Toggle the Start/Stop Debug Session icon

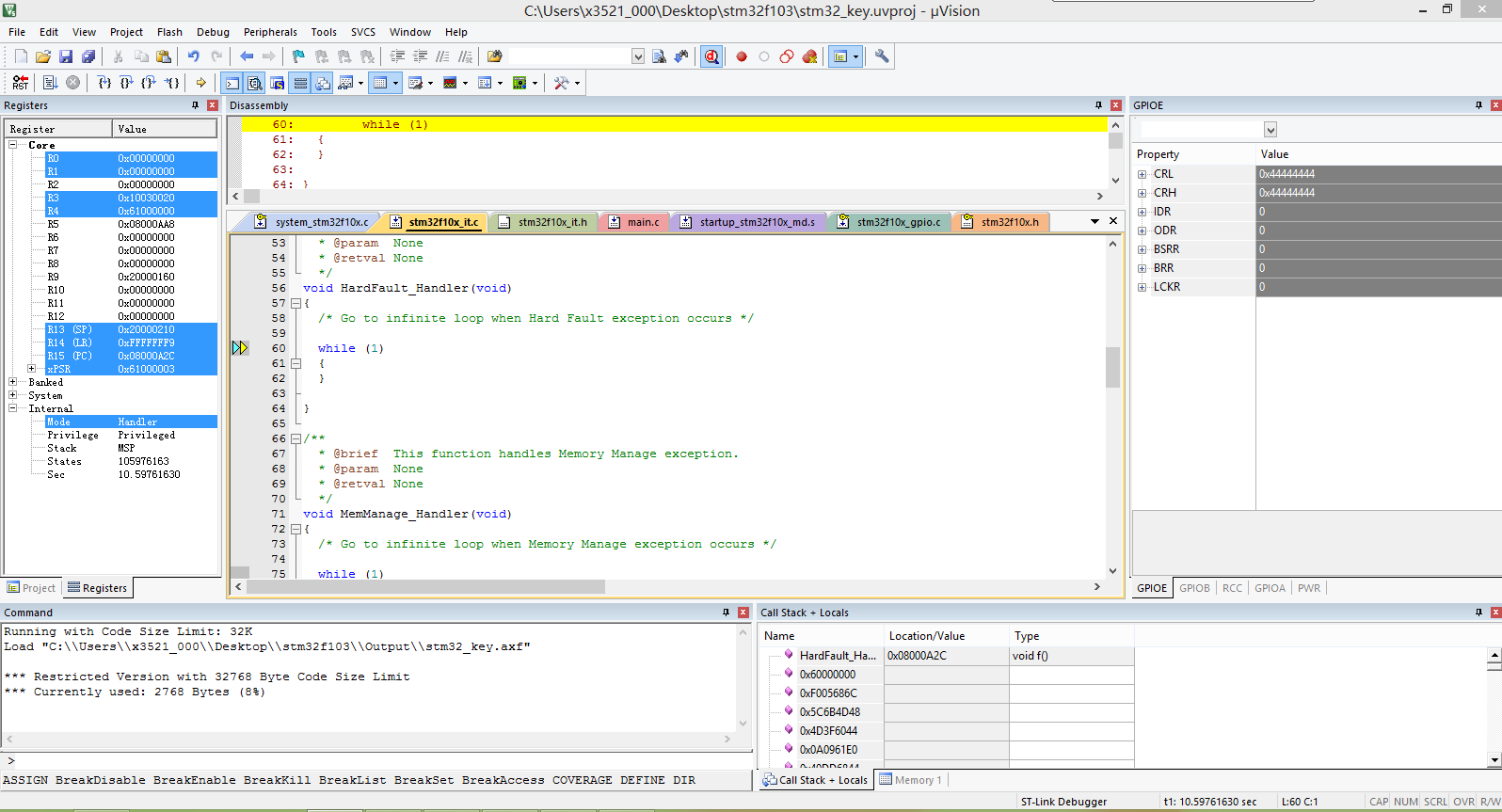point(711,56)
